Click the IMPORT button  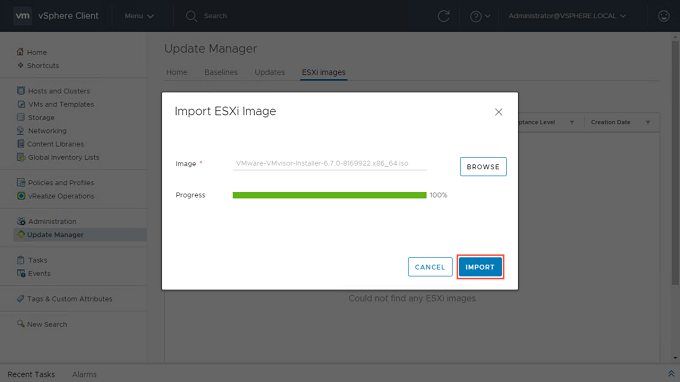(x=480, y=267)
